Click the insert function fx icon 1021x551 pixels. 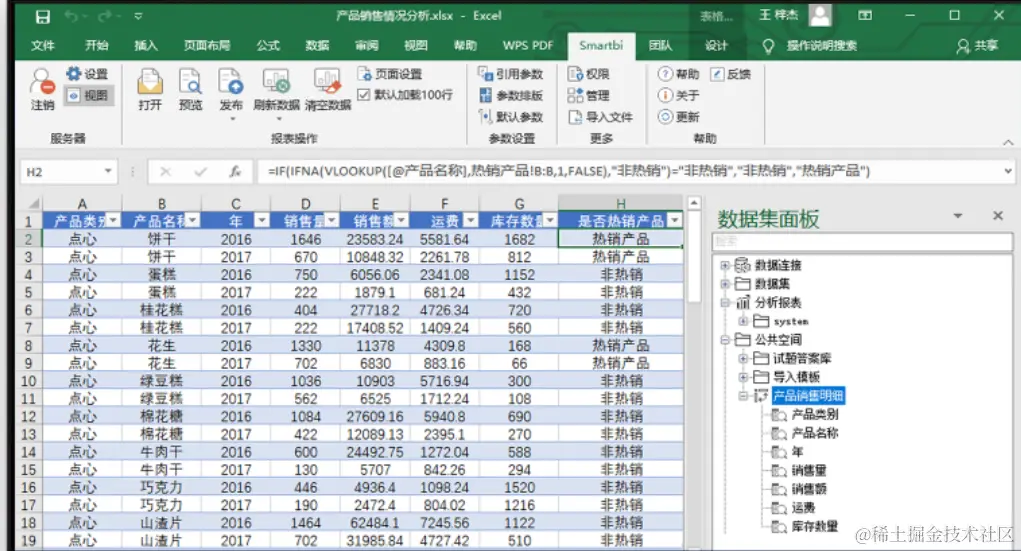point(235,171)
